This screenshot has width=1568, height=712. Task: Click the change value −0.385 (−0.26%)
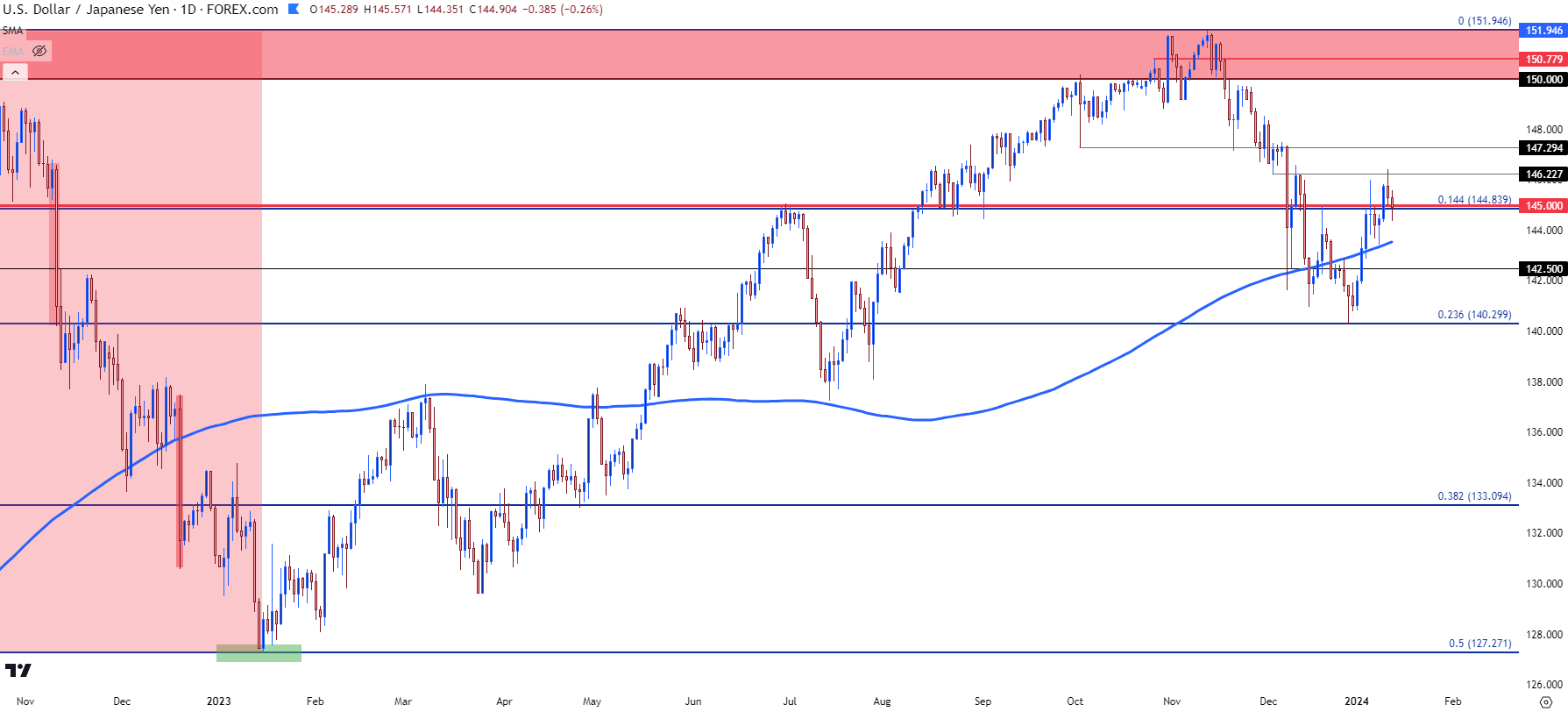(562, 10)
